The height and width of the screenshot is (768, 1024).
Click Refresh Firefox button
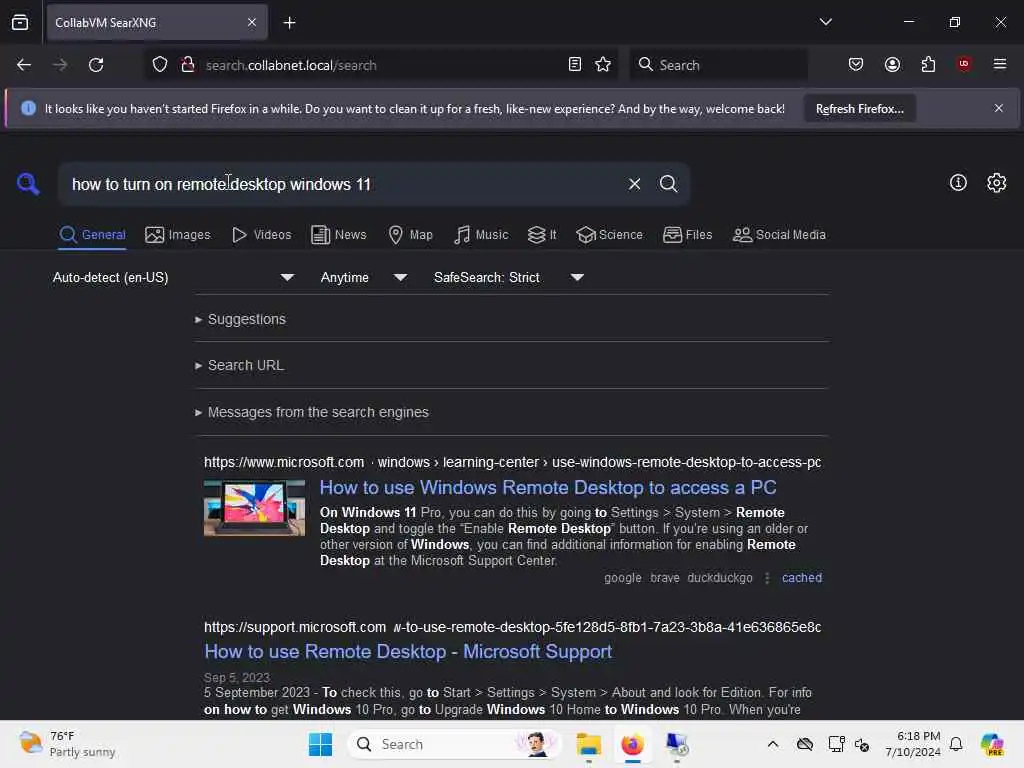(x=859, y=108)
